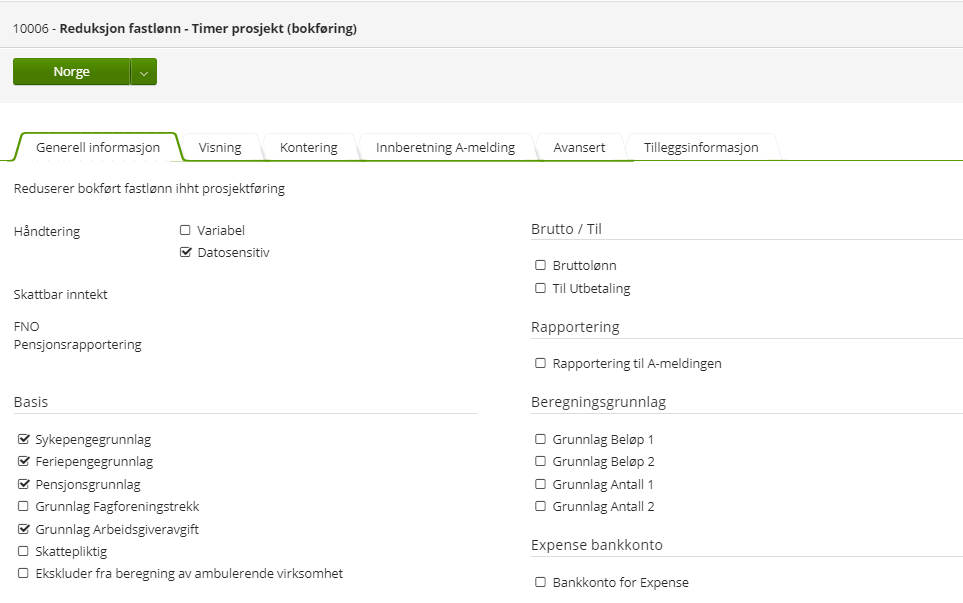Tick the Skattepliktig checkbox
963x603 pixels.
click(x=23, y=551)
